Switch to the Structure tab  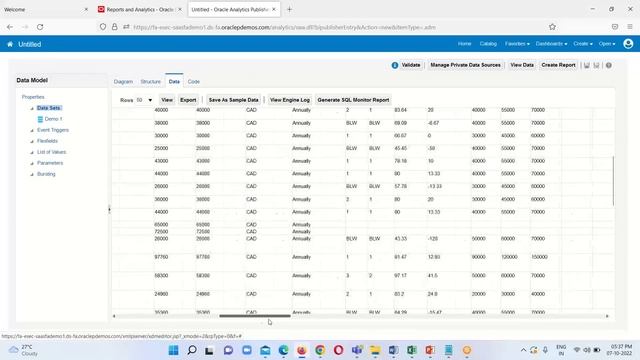pos(151,82)
